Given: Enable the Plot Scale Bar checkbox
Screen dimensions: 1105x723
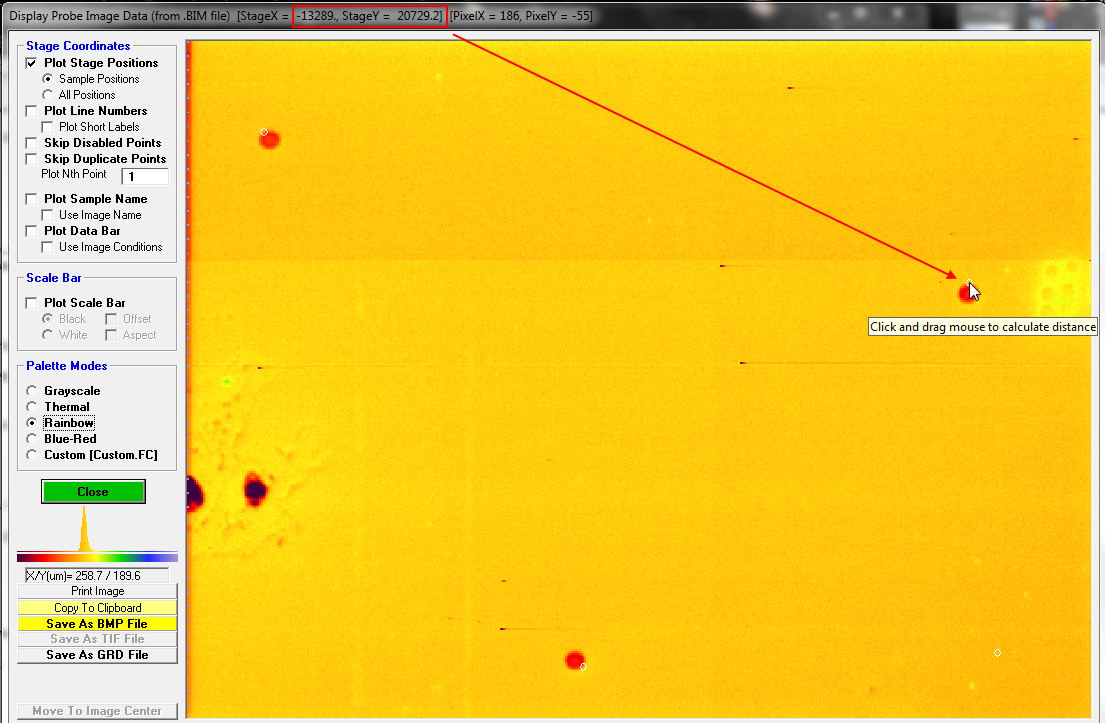Looking at the screenshot, I should click(32, 303).
